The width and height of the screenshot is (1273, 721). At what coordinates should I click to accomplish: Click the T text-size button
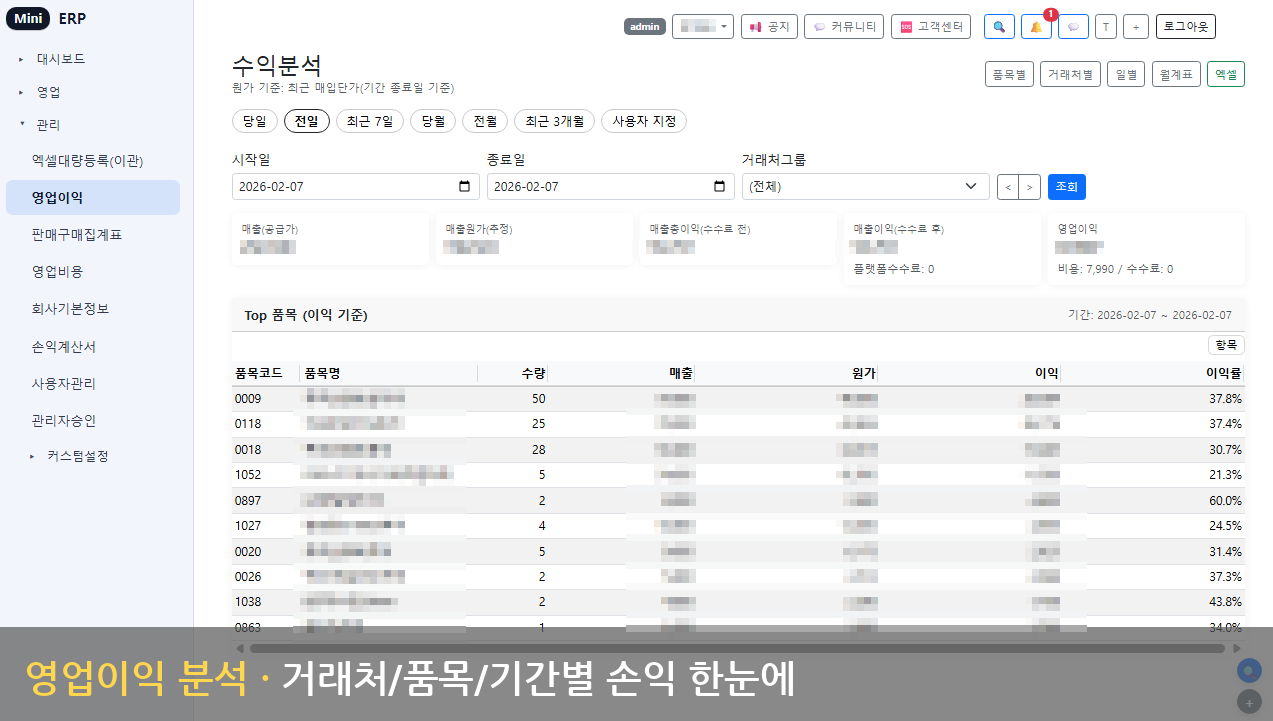(1106, 27)
